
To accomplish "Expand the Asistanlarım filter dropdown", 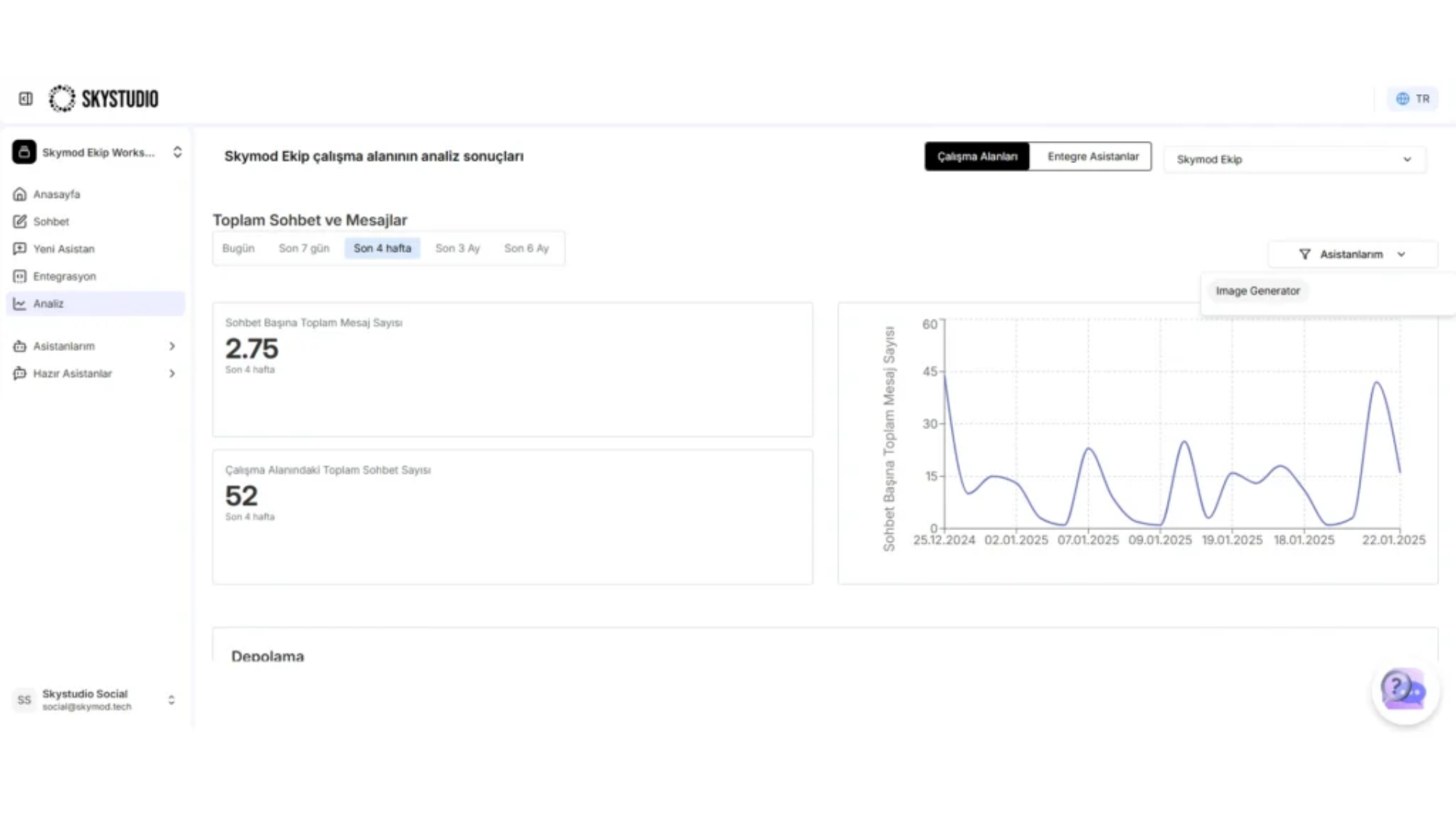I will click(1352, 254).
